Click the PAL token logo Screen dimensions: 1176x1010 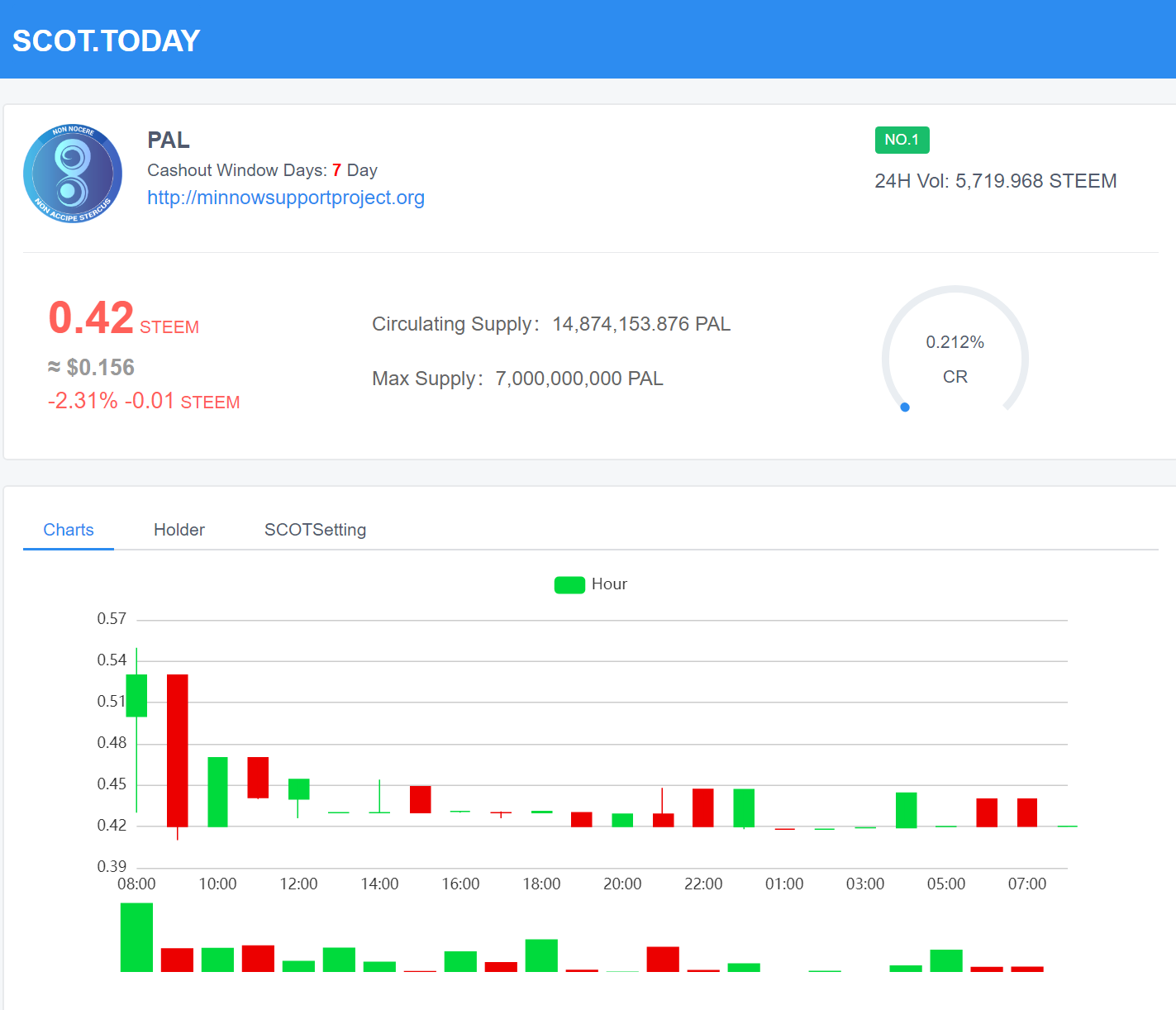click(x=73, y=174)
